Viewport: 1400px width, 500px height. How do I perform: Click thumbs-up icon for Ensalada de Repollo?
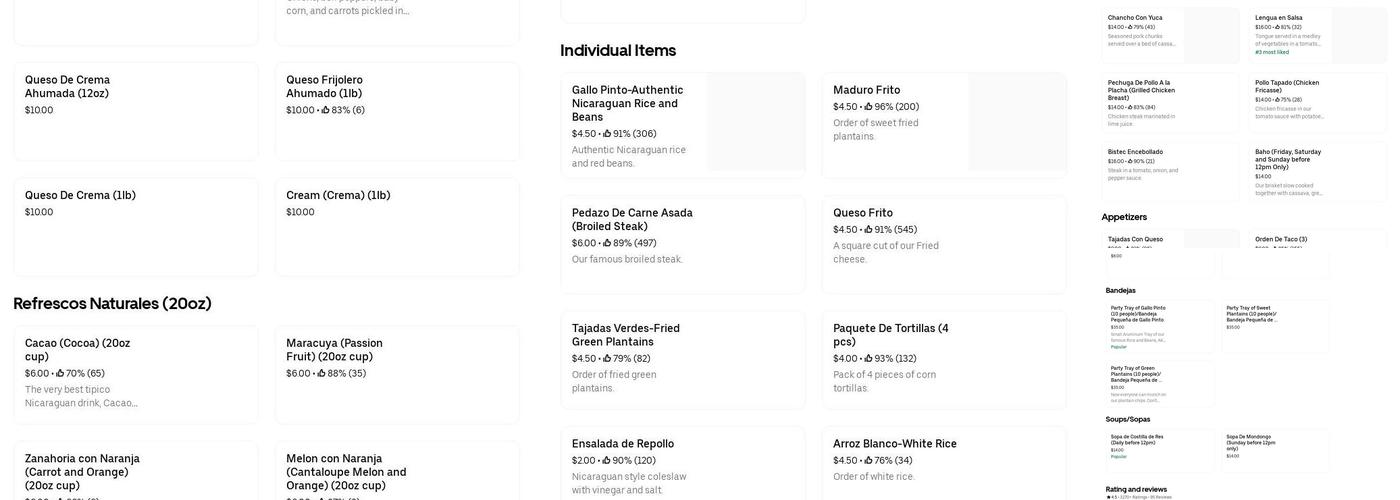coord(606,461)
